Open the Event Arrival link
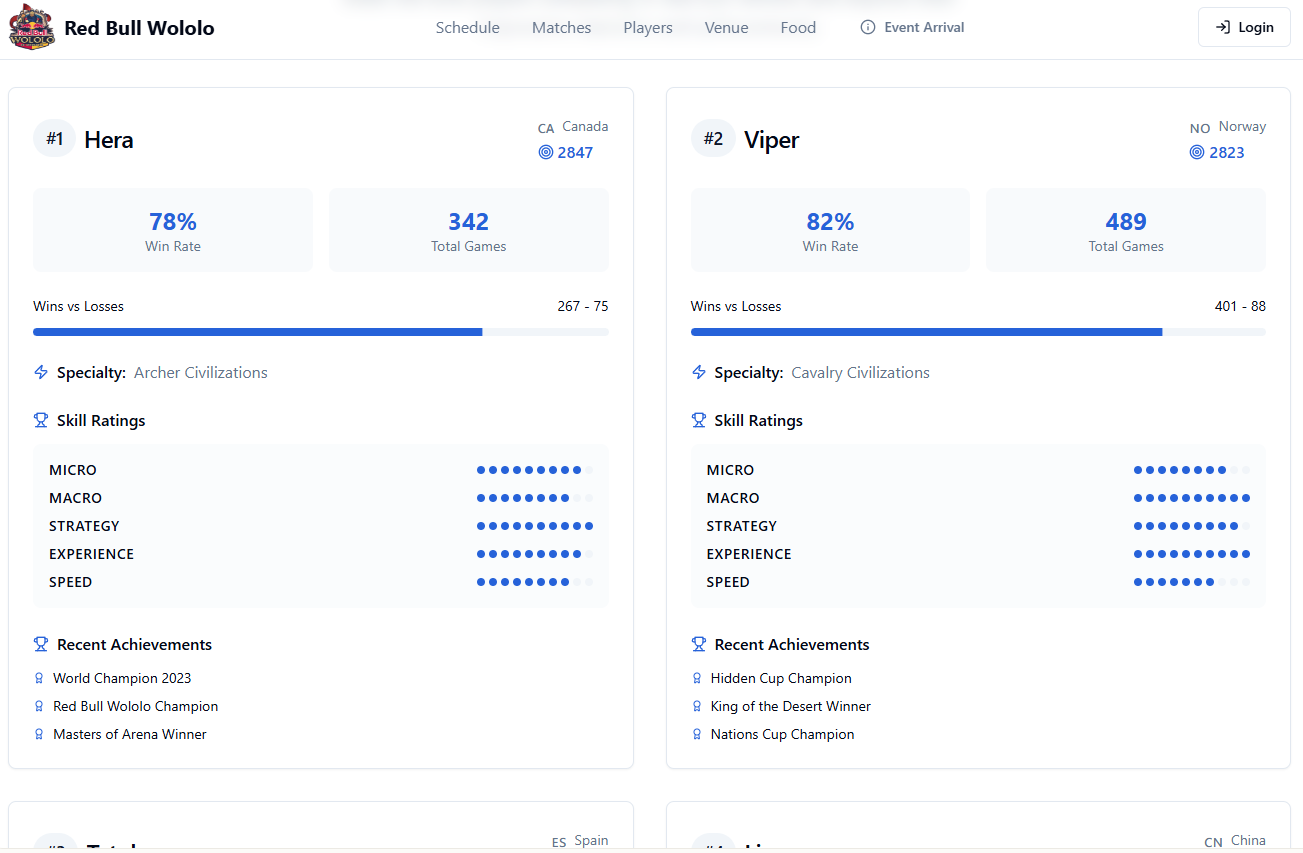The width and height of the screenshot is (1303, 853). tap(923, 28)
